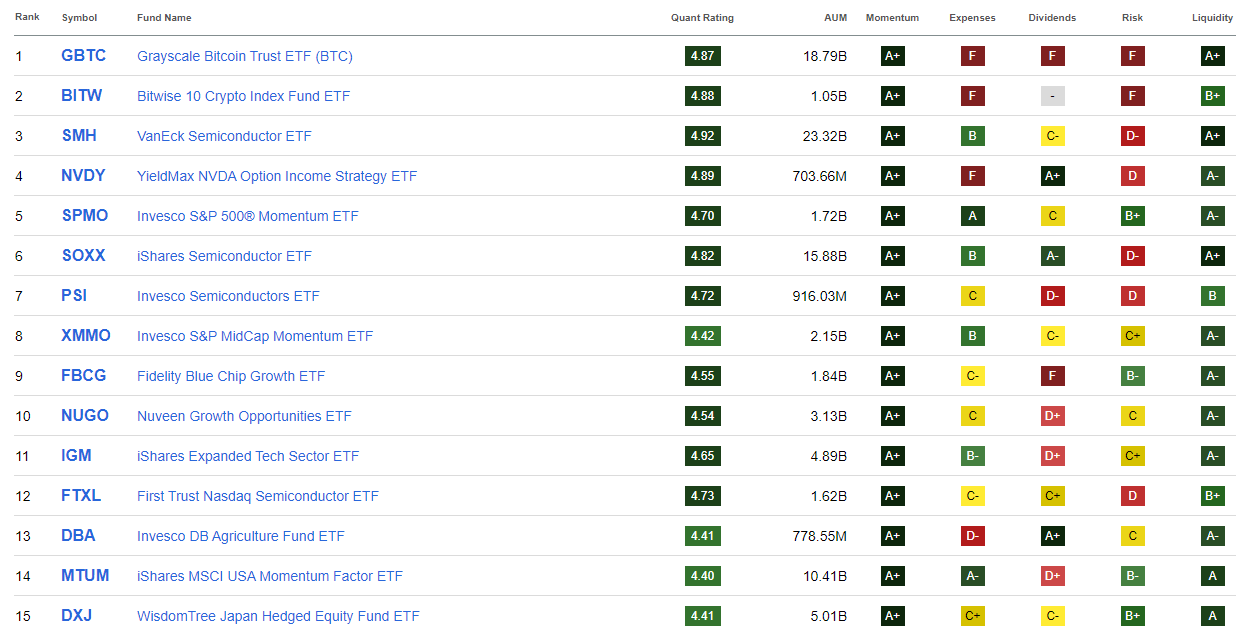The image size is (1236, 632).
Task: Click NVDY's A+ Dividends grade badge
Action: point(1052,176)
